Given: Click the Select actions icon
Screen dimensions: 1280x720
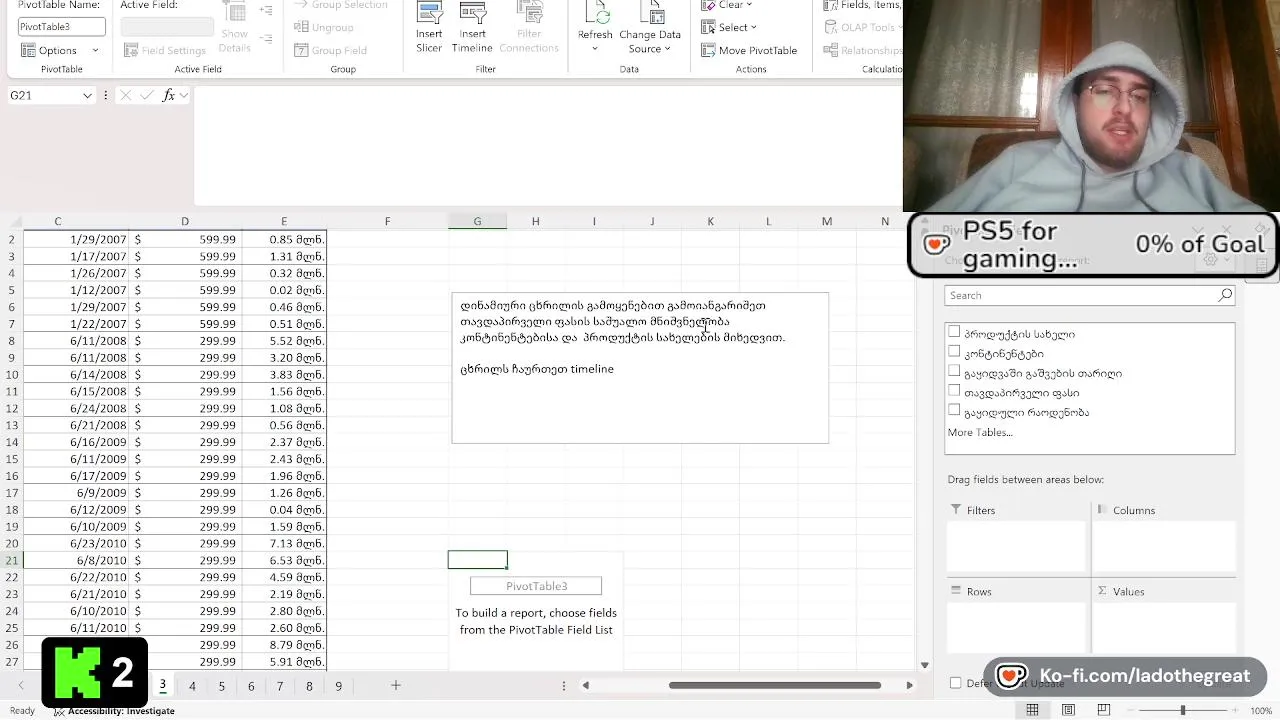Looking at the screenshot, I should (708, 27).
